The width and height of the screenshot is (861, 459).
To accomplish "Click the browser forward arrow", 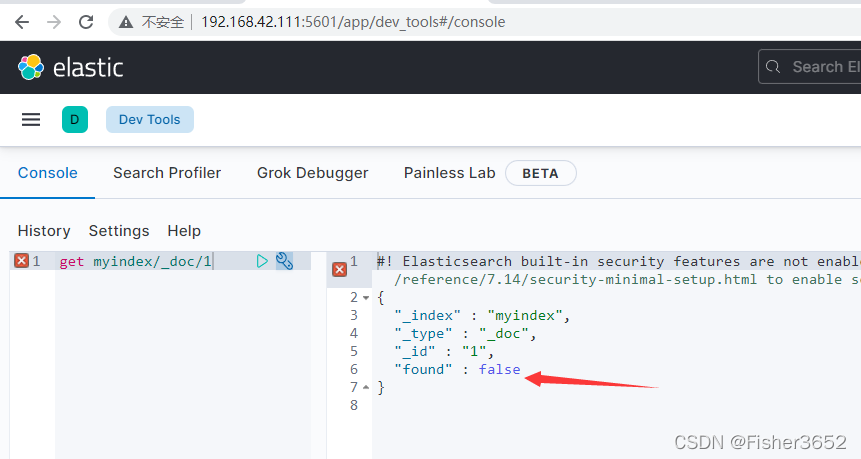I will pos(54,22).
